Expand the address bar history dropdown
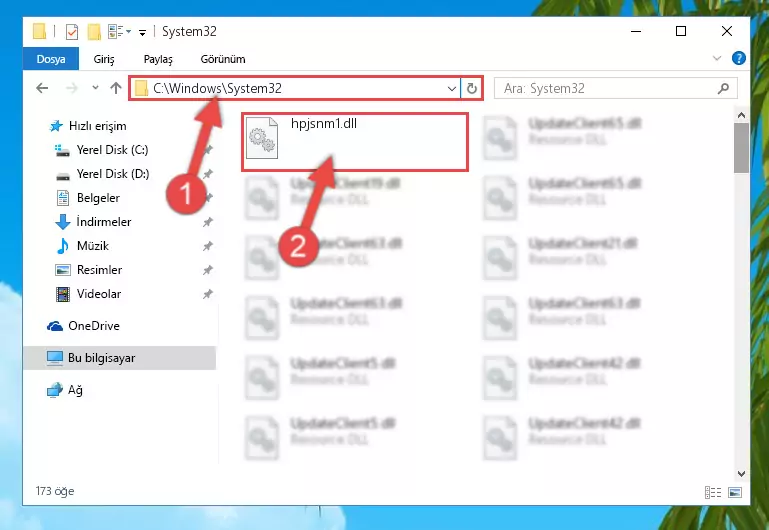 pyautogui.click(x=452, y=89)
